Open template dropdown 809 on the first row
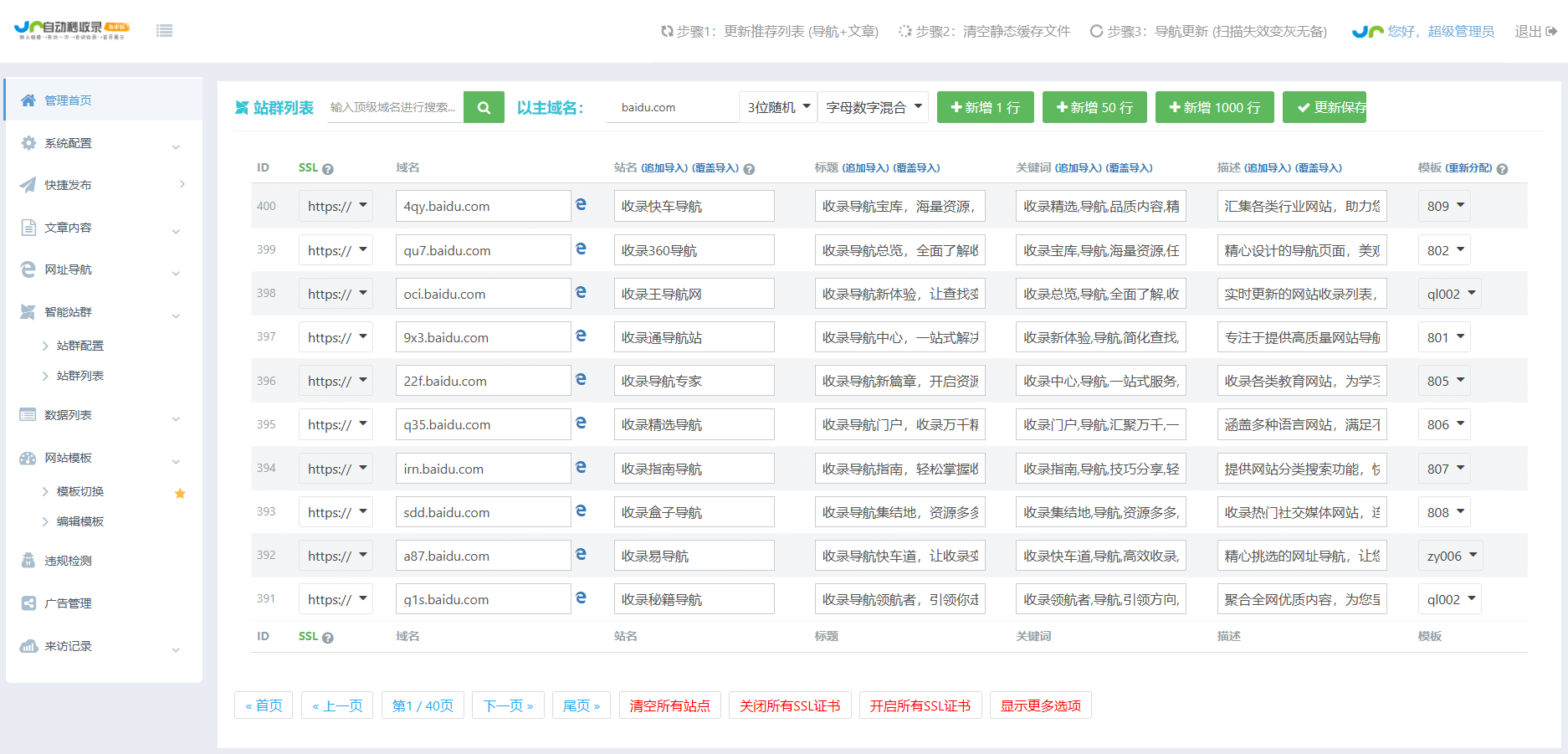Screen dimensions: 1568x754 pos(1443,205)
